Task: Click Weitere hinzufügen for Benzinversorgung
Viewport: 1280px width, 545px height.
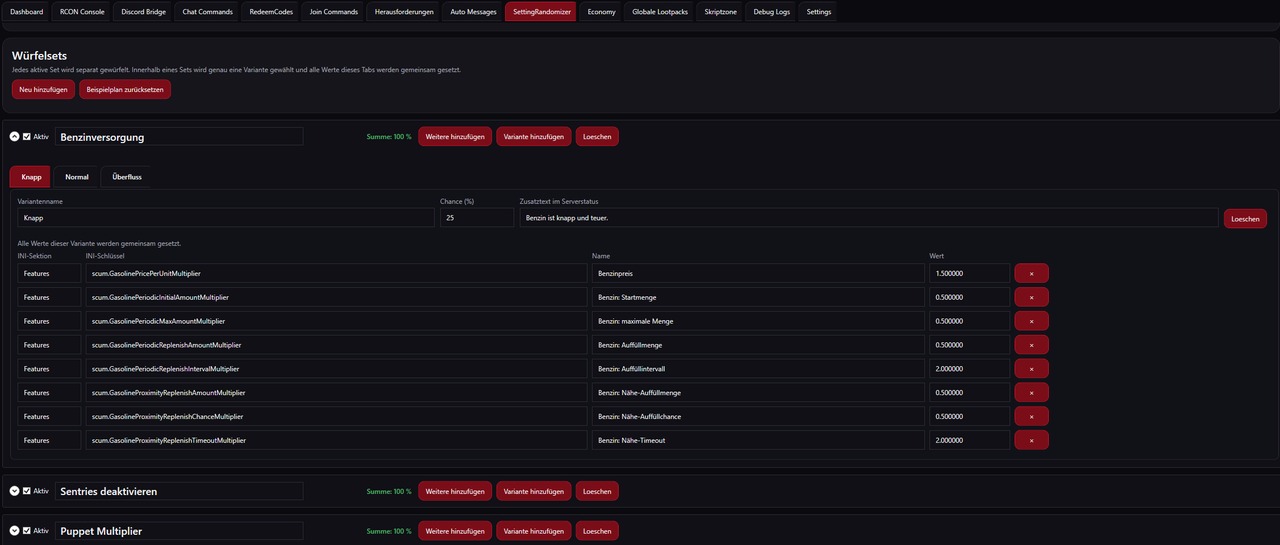Action: point(455,136)
